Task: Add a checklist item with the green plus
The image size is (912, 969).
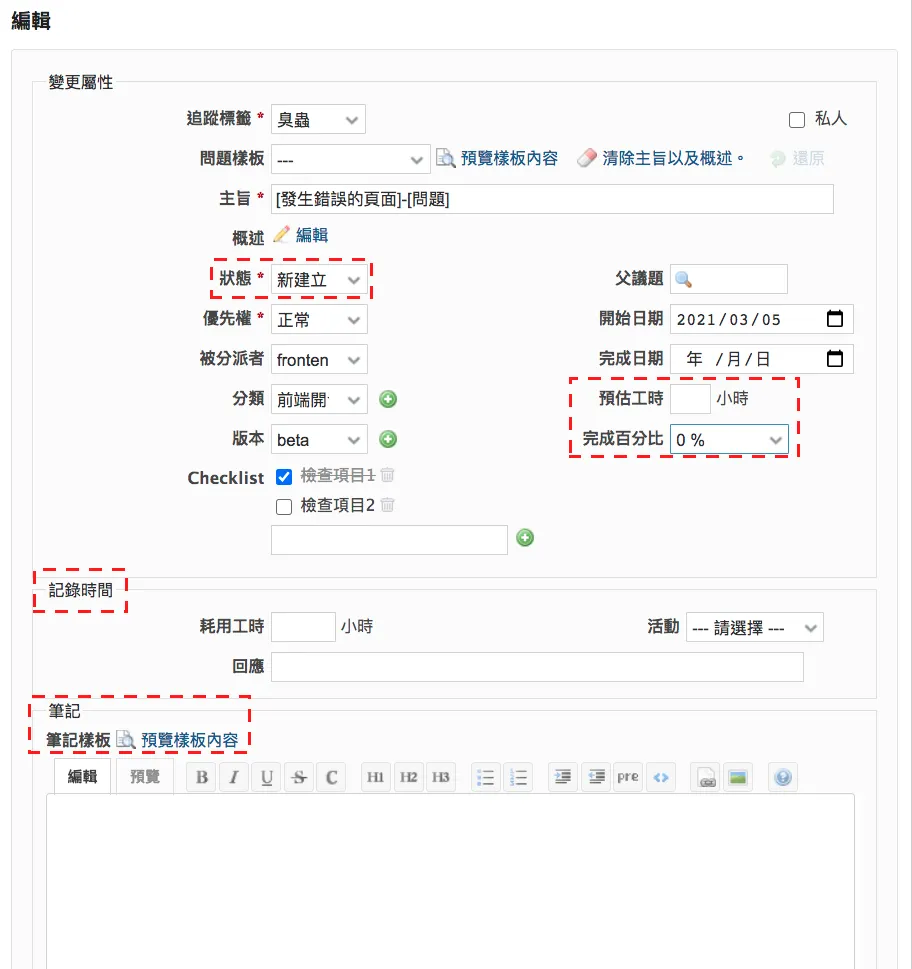Action: (x=525, y=538)
